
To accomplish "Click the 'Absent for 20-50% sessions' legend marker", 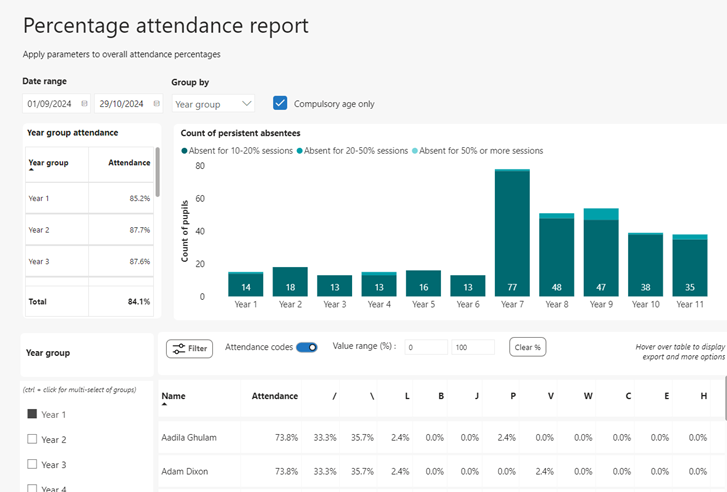I will point(299,151).
